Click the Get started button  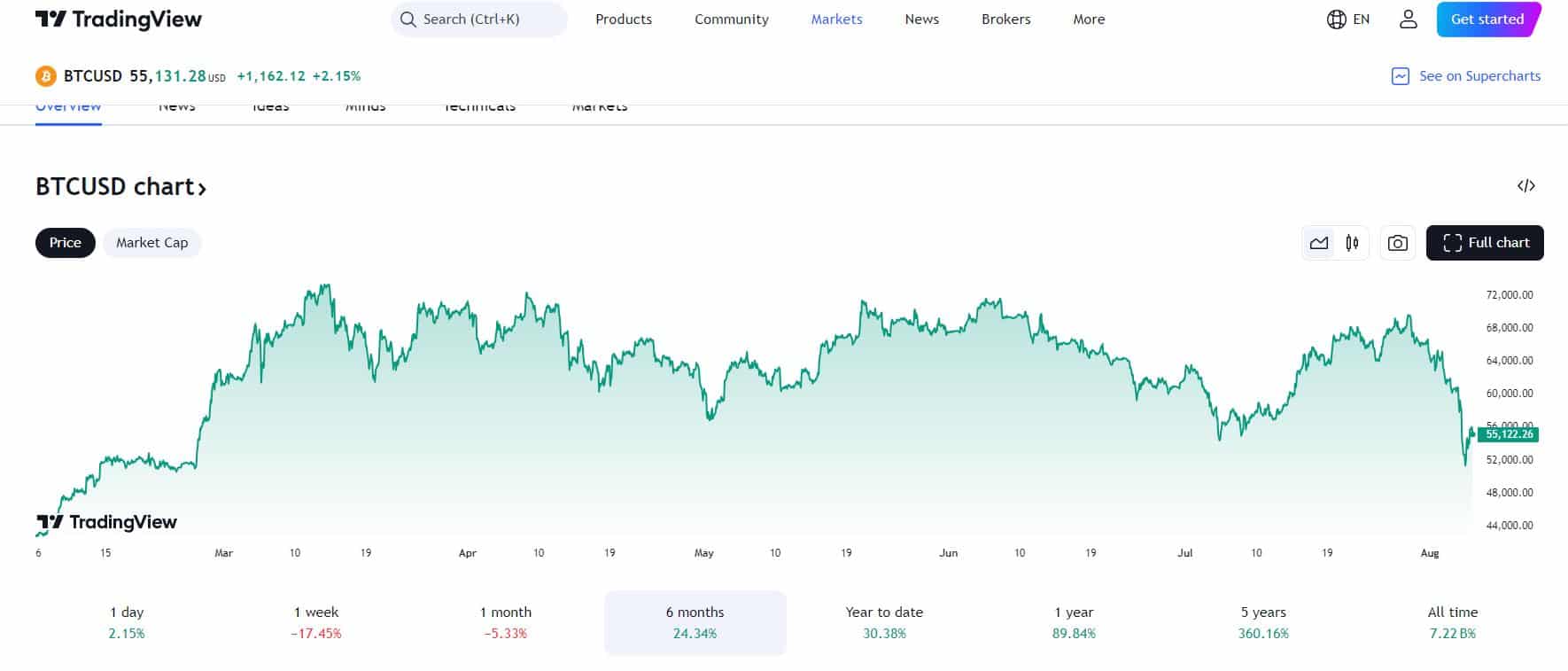[1488, 20]
